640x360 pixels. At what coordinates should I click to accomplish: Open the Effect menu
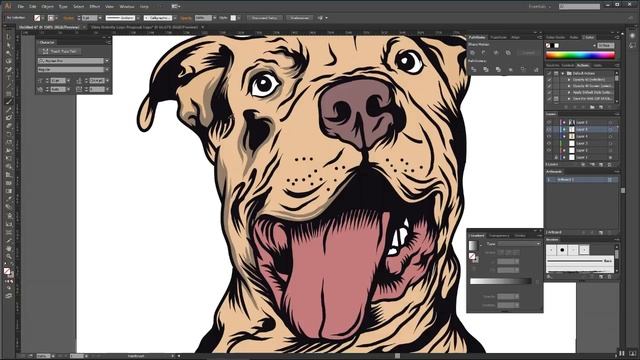coord(95,7)
